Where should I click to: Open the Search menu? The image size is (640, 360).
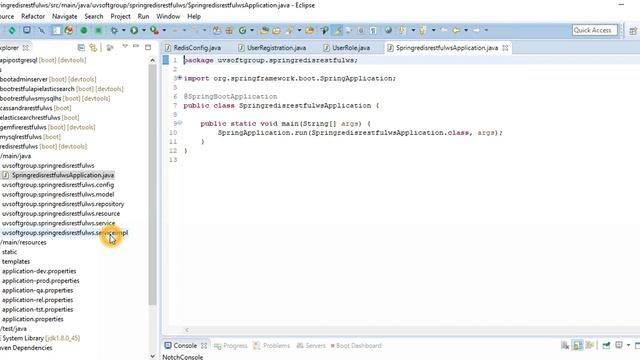[94, 16]
